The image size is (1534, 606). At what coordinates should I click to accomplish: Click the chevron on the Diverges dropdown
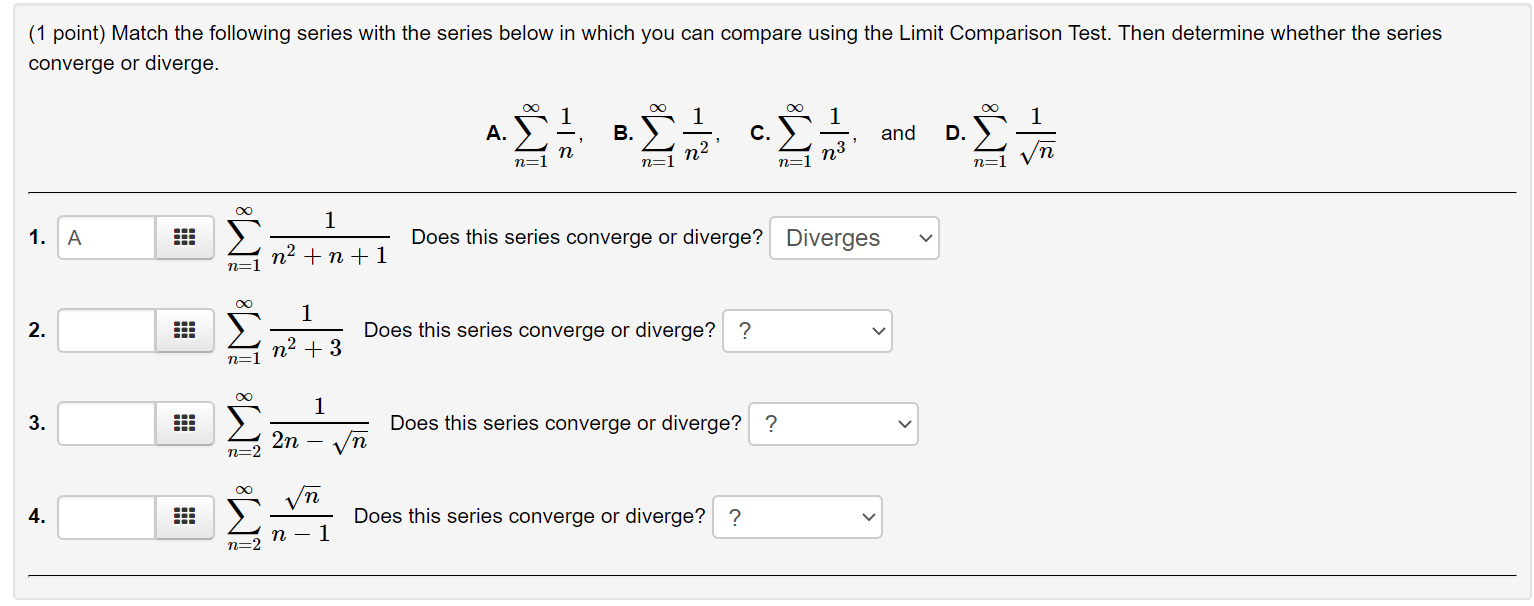tap(925, 237)
